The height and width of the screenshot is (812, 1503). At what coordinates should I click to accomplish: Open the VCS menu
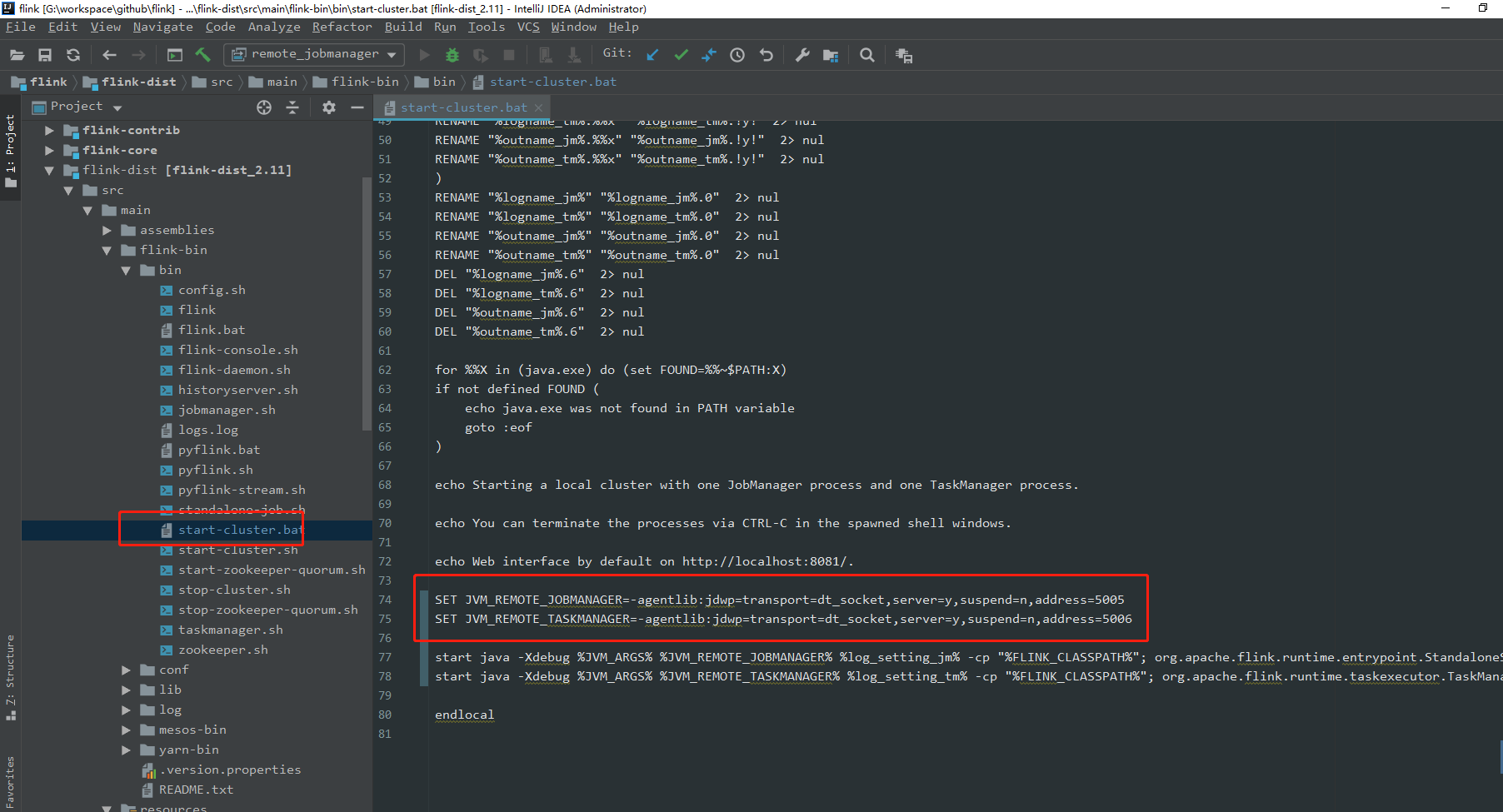click(x=528, y=27)
